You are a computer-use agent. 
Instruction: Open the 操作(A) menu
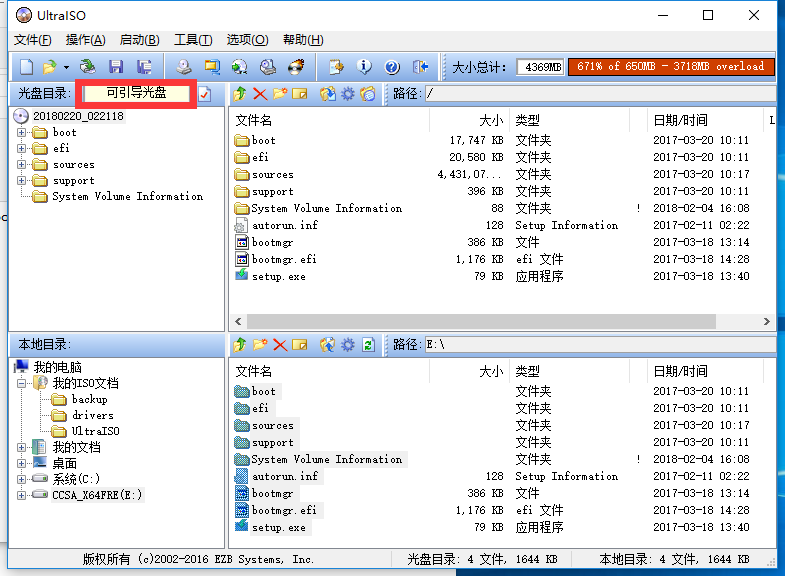pos(86,40)
